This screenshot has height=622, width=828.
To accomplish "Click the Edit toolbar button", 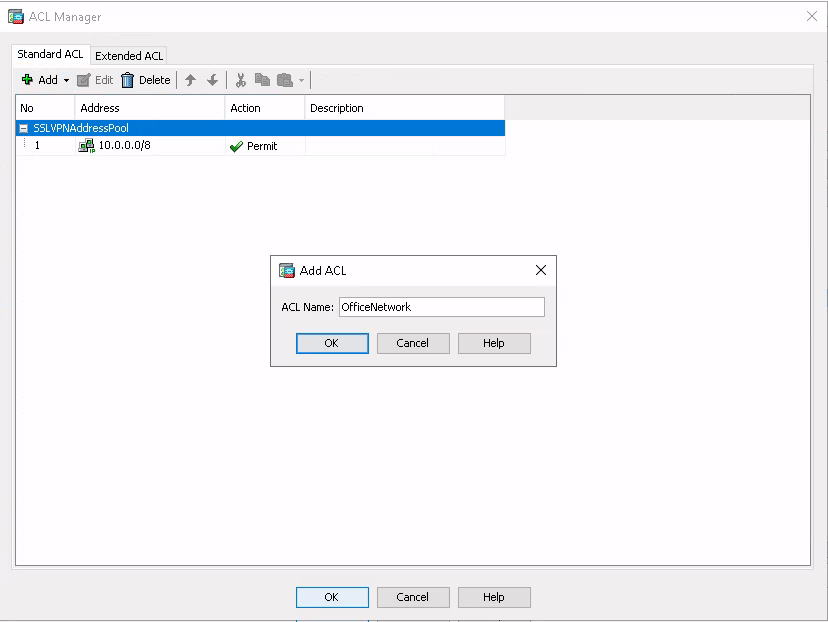I will coord(95,80).
